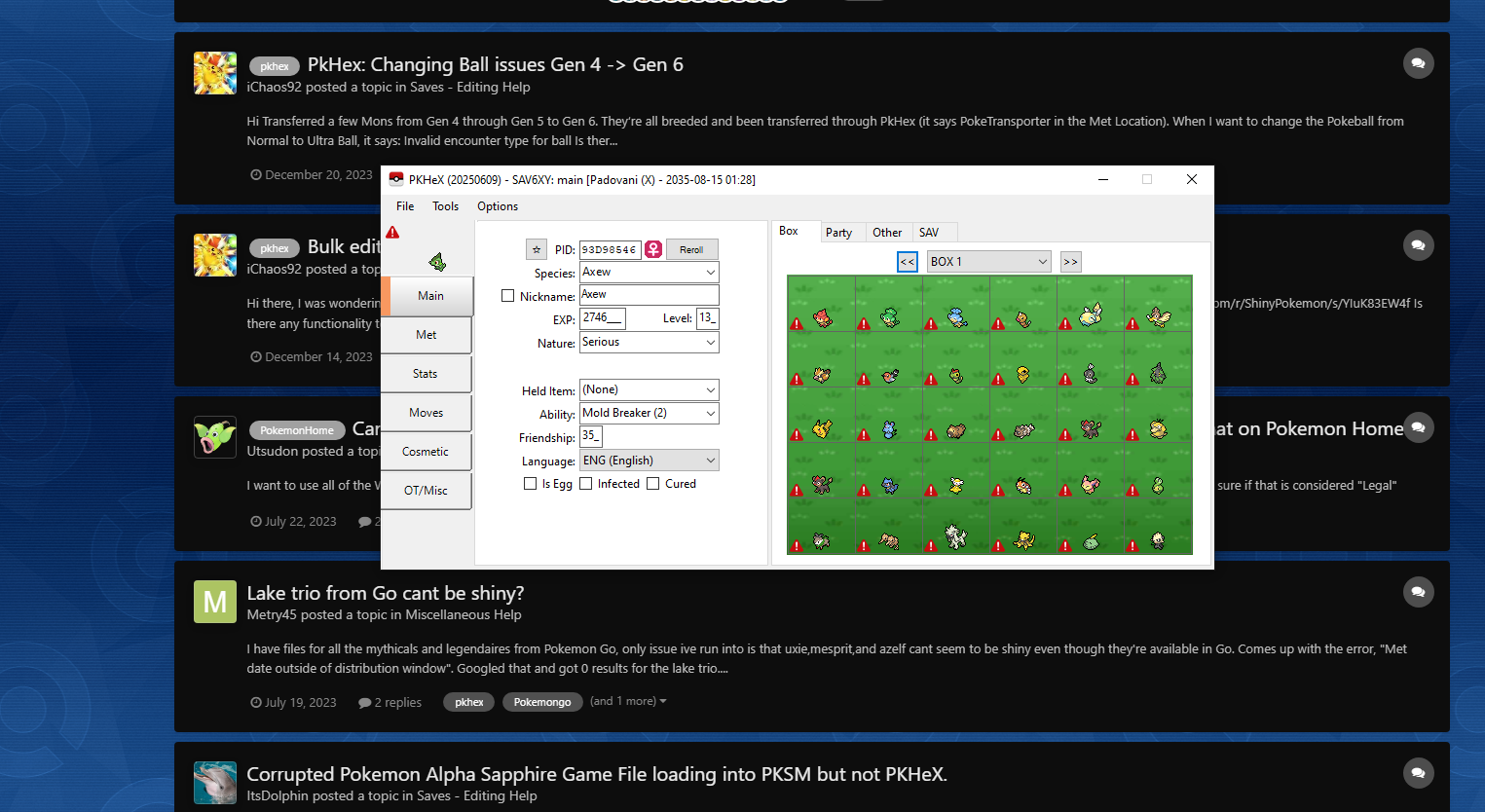Screen dimensions: 1485x812
Task: Tick the Infected checkbox
Action: click(586, 484)
